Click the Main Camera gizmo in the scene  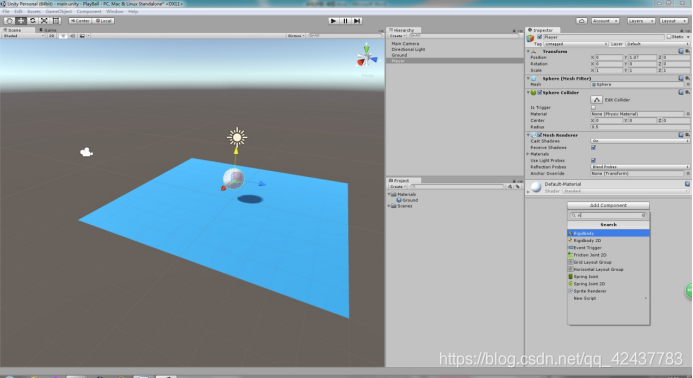[86, 152]
